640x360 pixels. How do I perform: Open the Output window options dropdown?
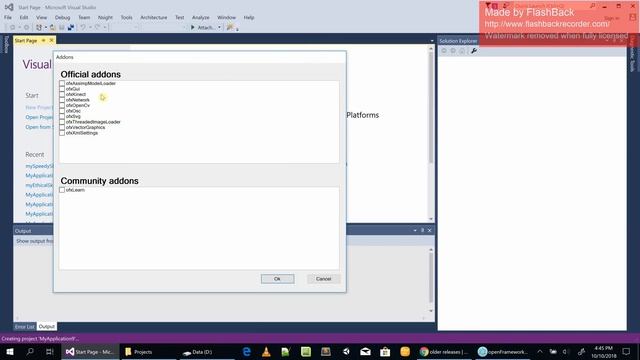coord(415,231)
